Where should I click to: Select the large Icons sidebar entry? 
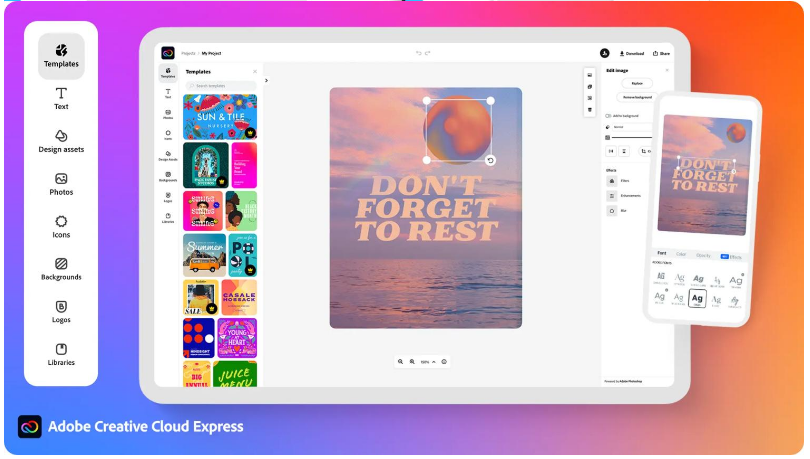tap(61, 227)
